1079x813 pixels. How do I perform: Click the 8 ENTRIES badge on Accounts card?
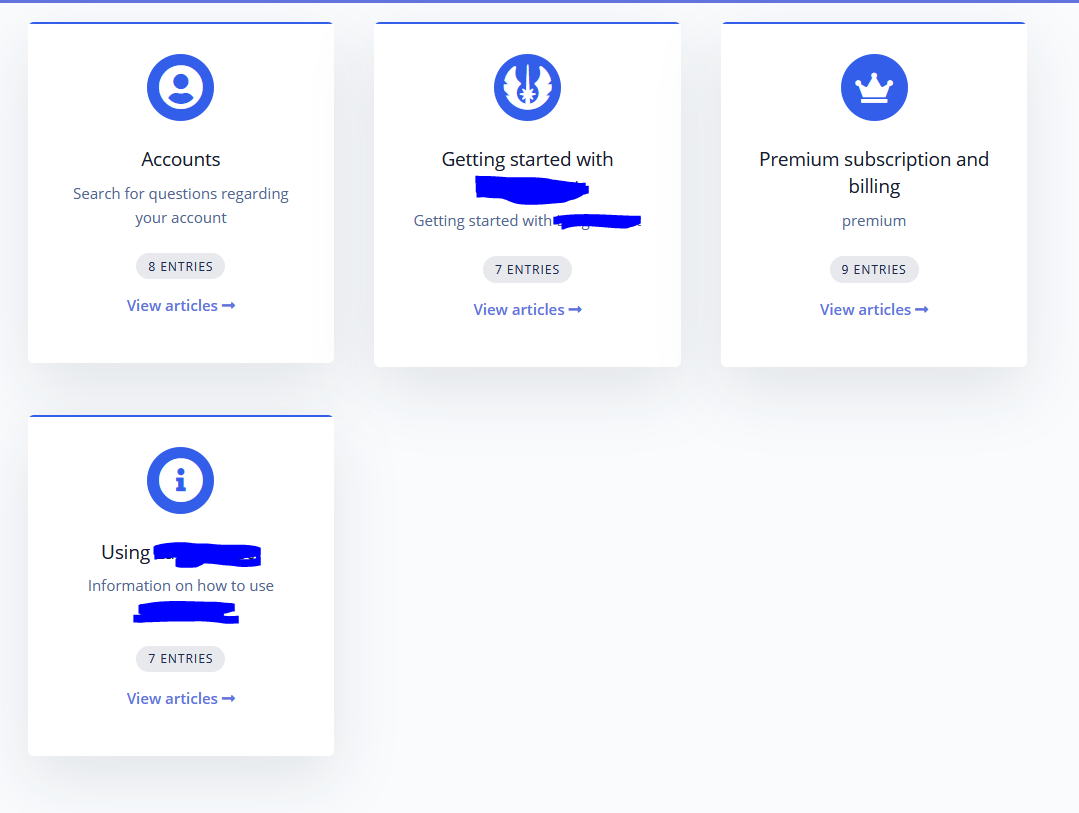180,266
